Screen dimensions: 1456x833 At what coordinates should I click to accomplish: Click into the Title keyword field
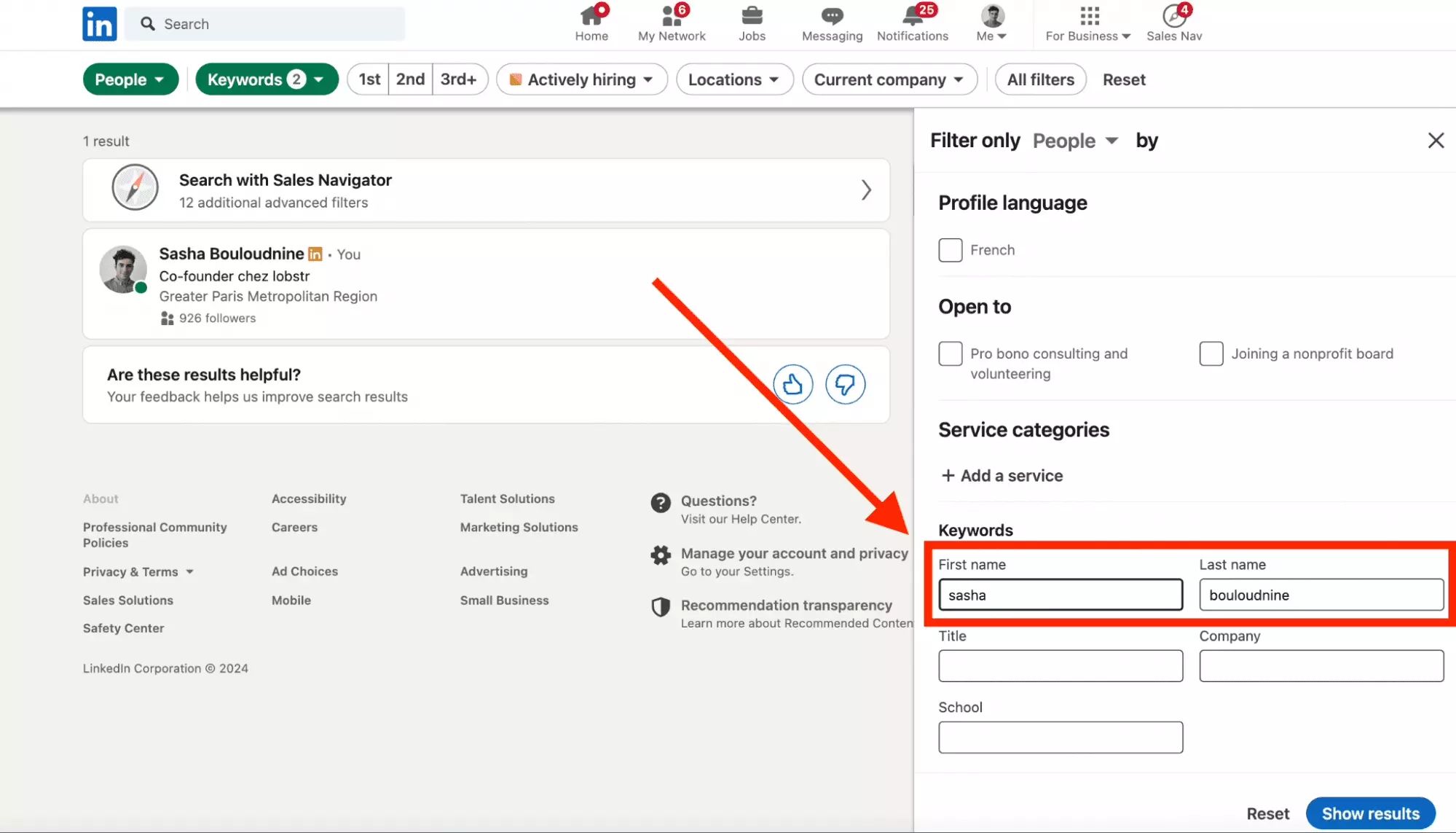[1060, 666]
